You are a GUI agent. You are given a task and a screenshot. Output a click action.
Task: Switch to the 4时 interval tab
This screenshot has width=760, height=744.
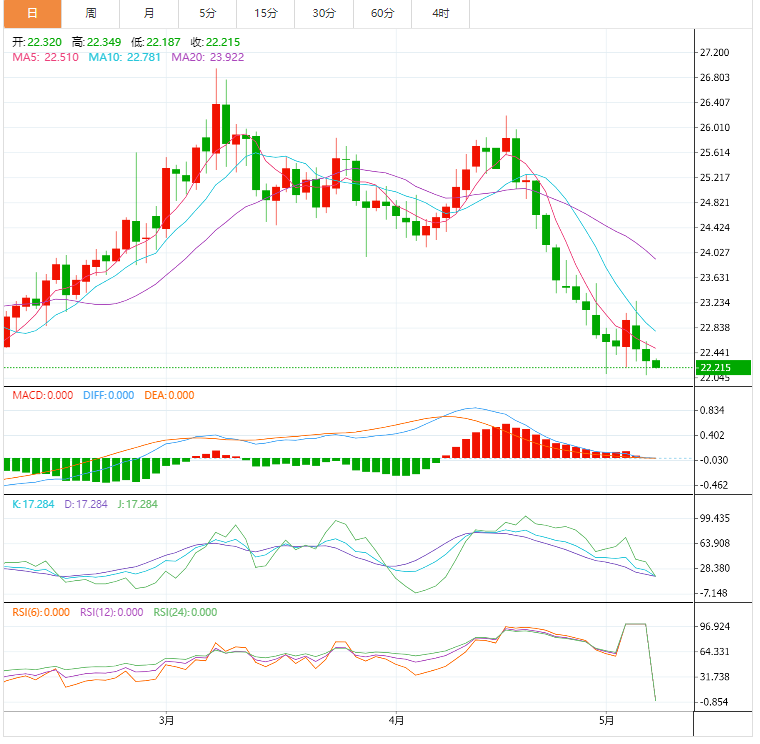441,13
